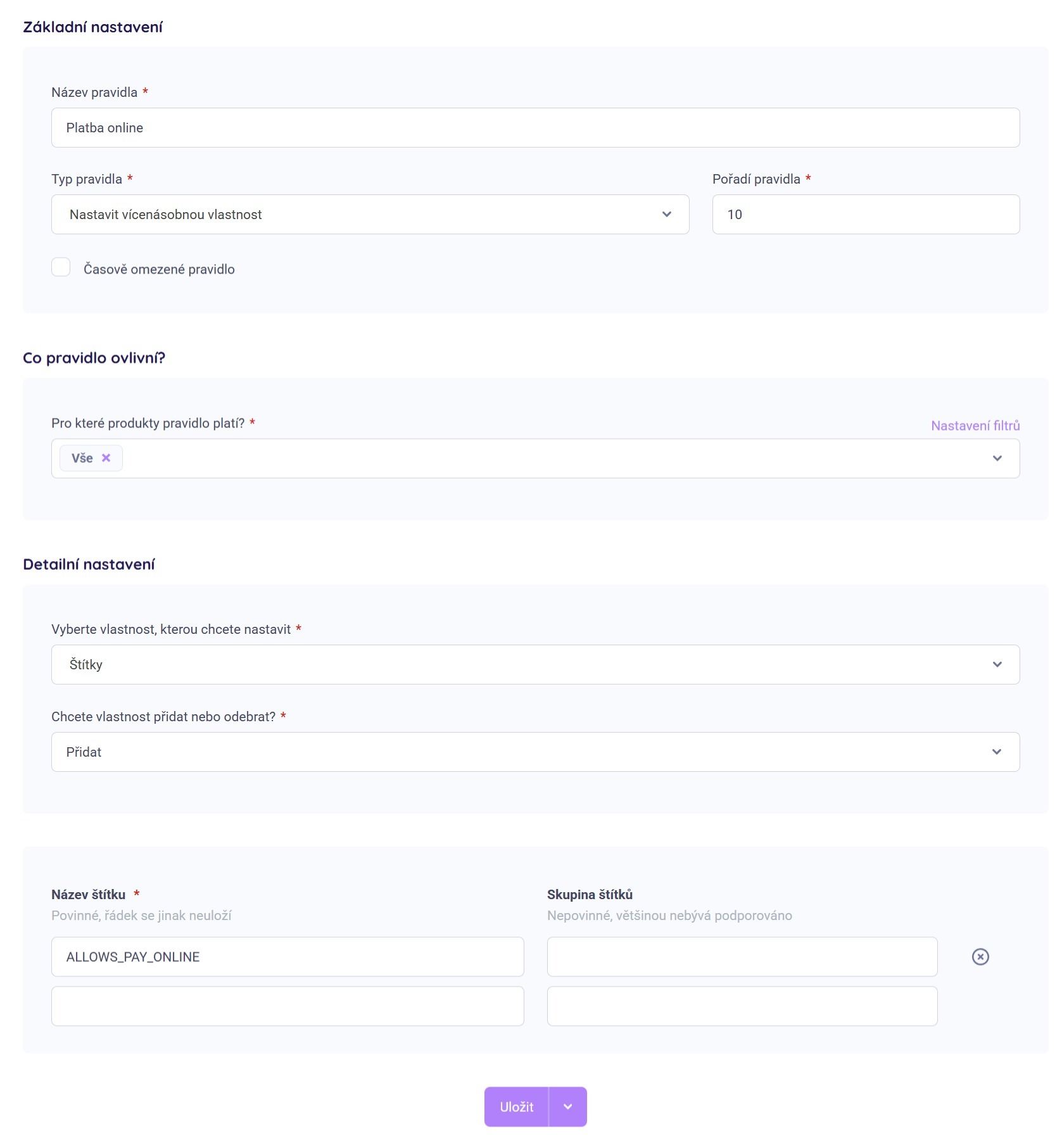This screenshot has height=1148, width=1062.
Task: Click chevron in products filter field
Action: (x=997, y=458)
